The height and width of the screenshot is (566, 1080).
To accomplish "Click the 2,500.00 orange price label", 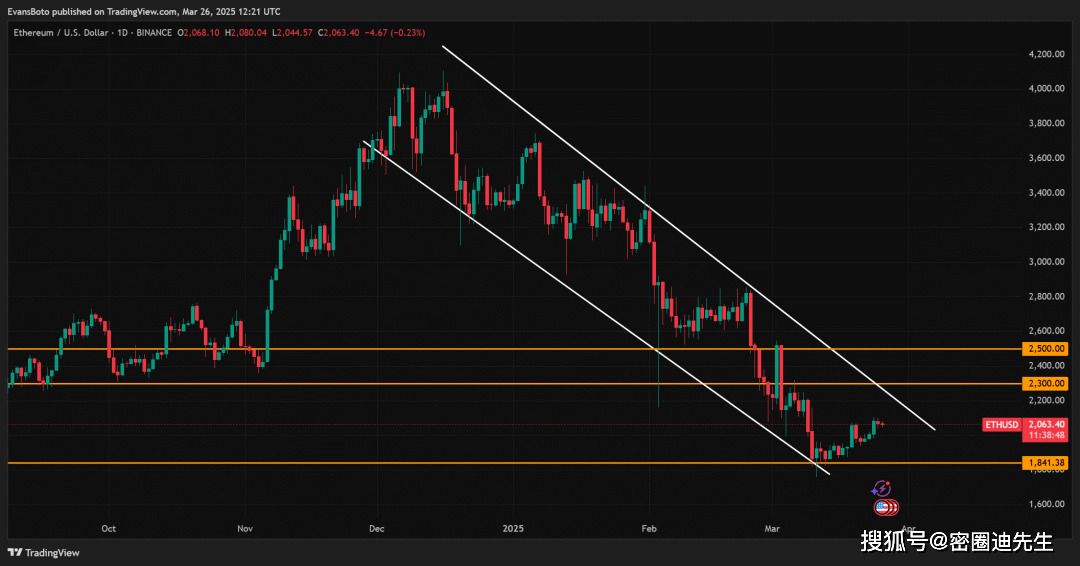I will coord(1046,349).
